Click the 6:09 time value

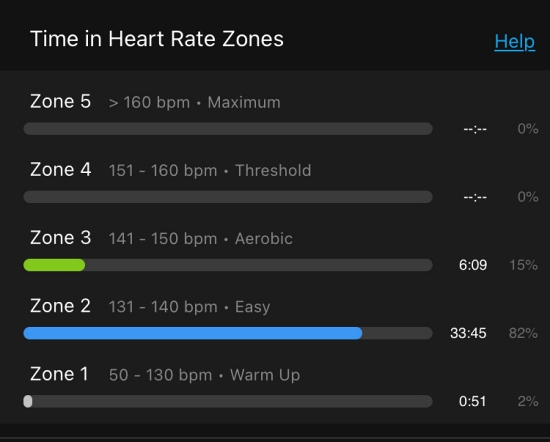tap(472, 265)
